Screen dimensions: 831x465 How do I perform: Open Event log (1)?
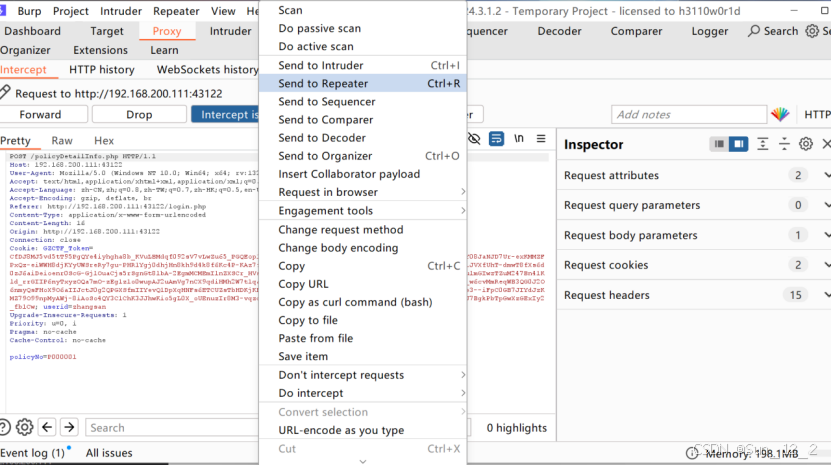33,453
